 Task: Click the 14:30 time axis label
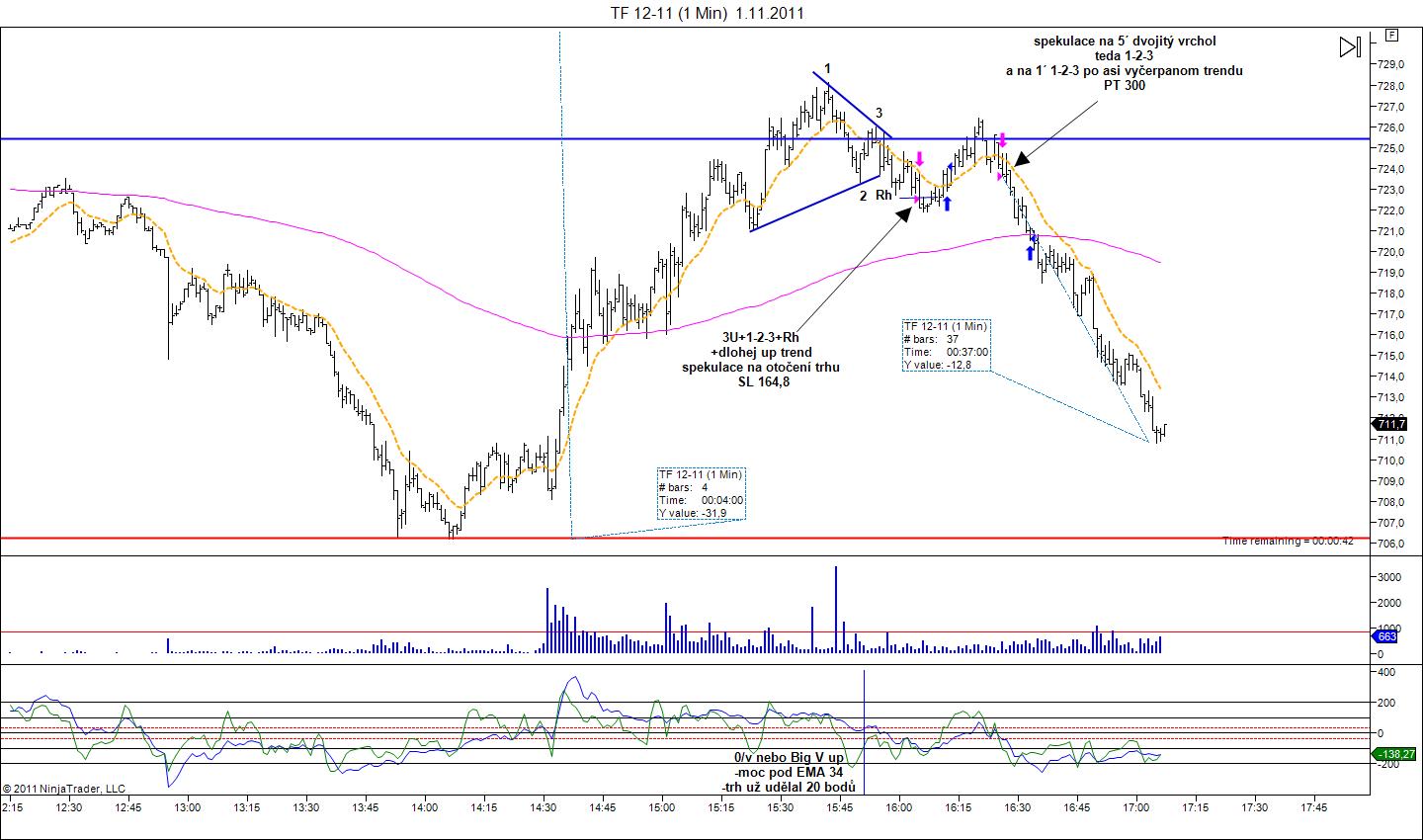544,807
